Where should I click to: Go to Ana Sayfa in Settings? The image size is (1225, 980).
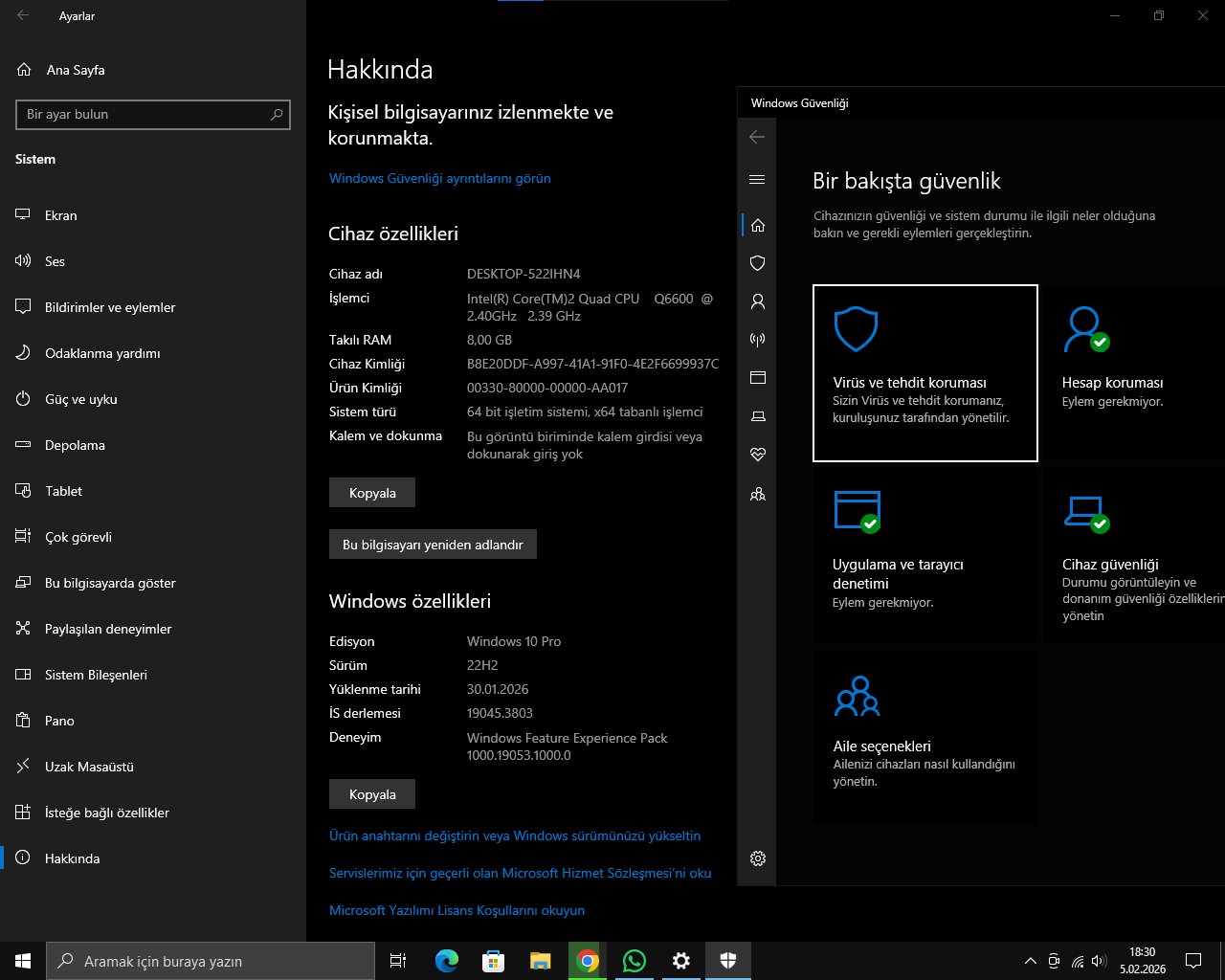pos(153,70)
